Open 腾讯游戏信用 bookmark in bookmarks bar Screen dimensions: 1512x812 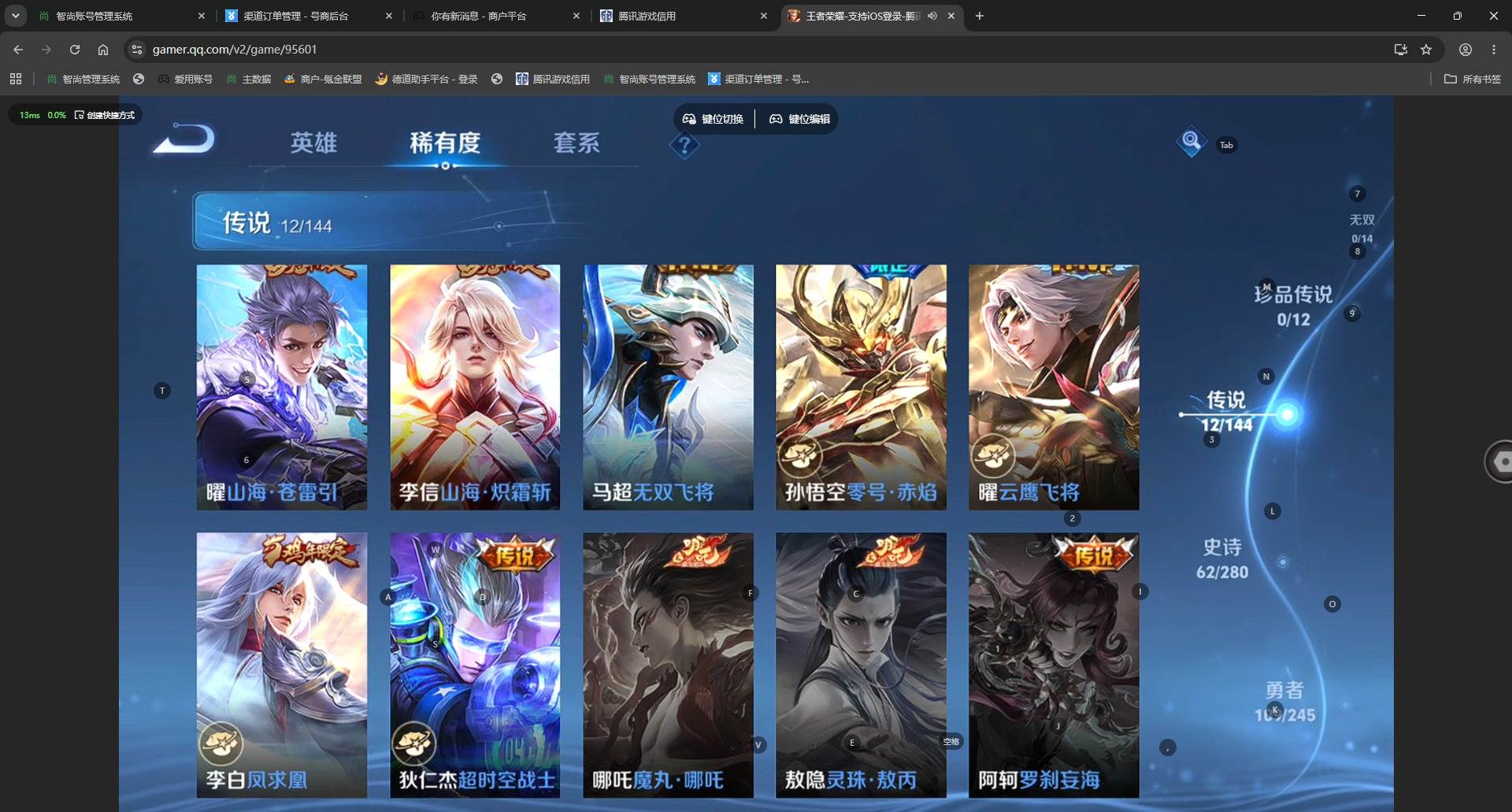coord(553,79)
